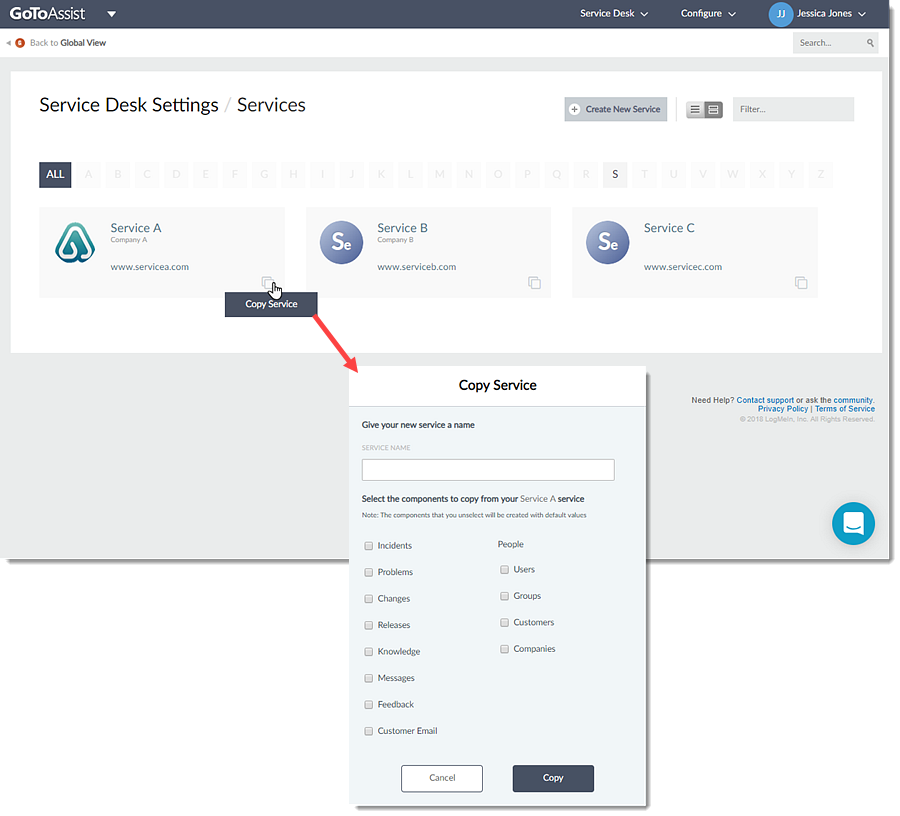Select the ALL alphabet filter tab
900x816 pixels.
click(55, 174)
